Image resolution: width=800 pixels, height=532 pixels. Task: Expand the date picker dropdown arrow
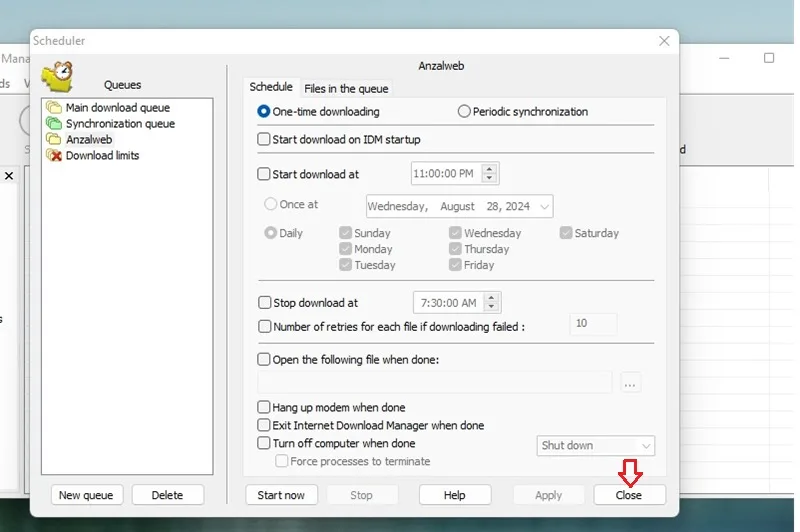click(x=544, y=207)
